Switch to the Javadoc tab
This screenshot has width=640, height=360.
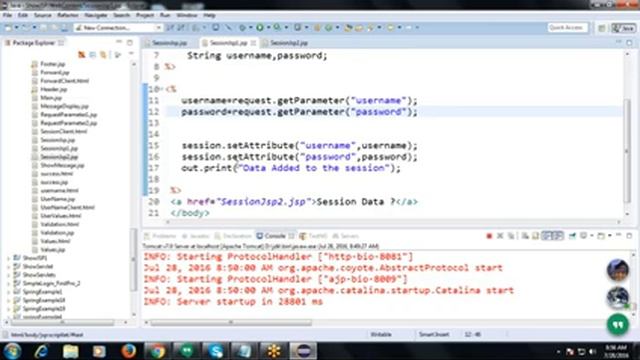click(196, 236)
